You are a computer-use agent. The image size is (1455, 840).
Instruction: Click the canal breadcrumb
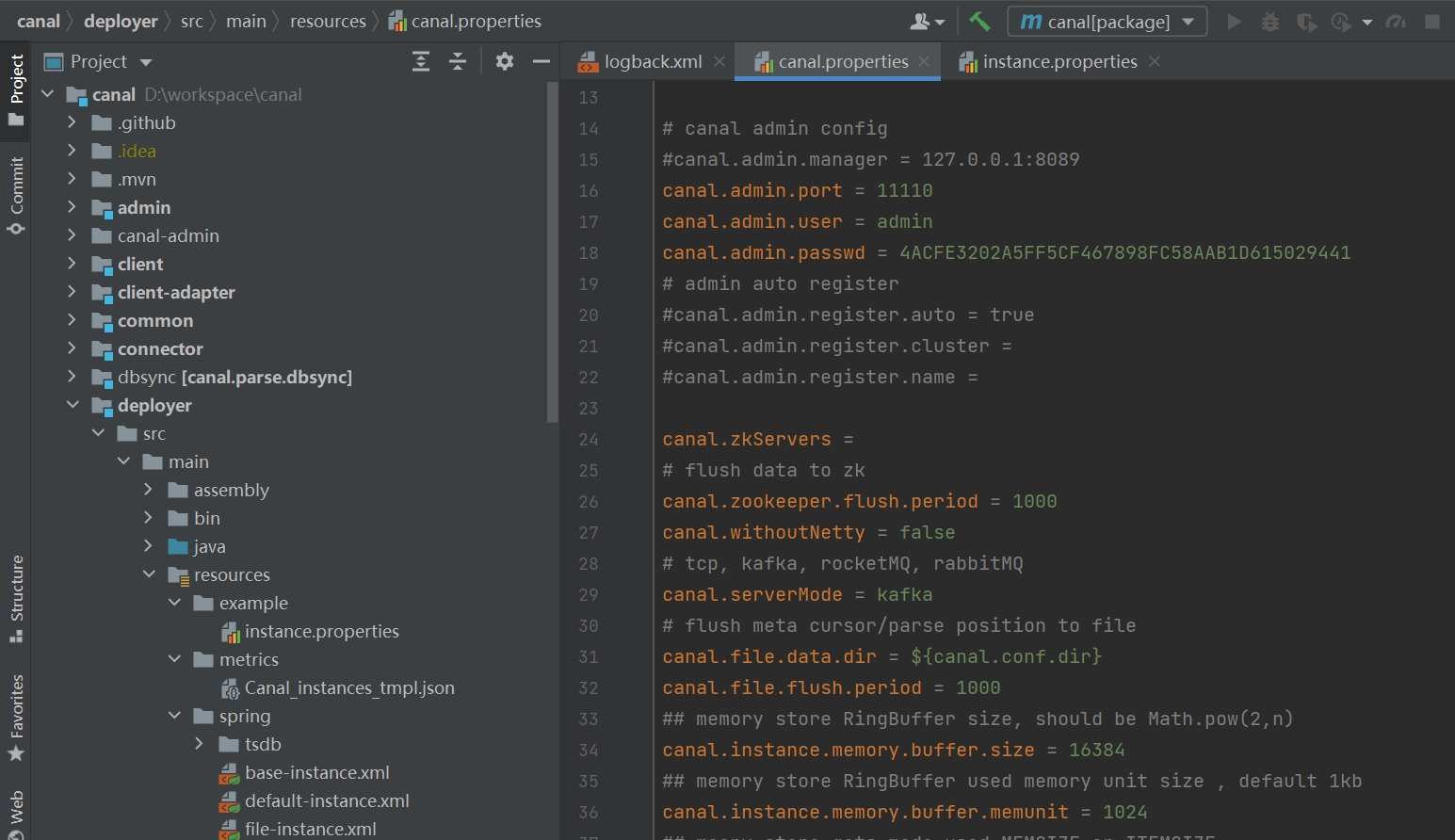pyautogui.click(x=39, y=21)
